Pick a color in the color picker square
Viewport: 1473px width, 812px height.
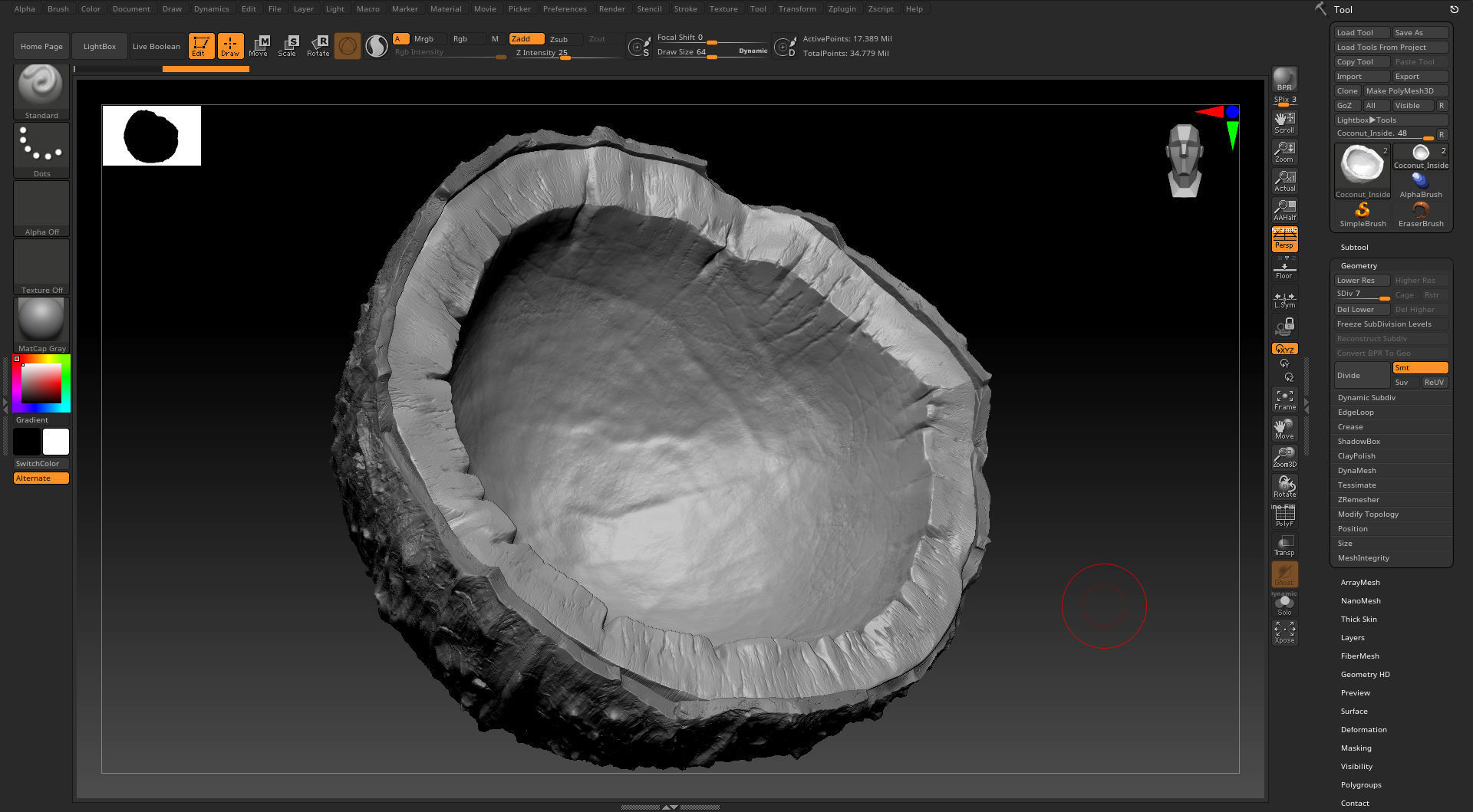point(41,383)
